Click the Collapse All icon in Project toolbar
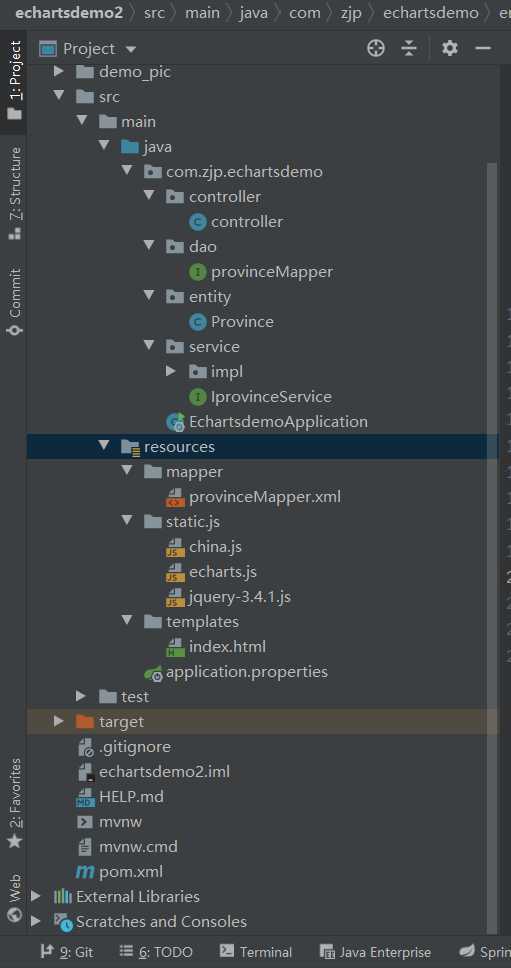 (x=409, y=48)
